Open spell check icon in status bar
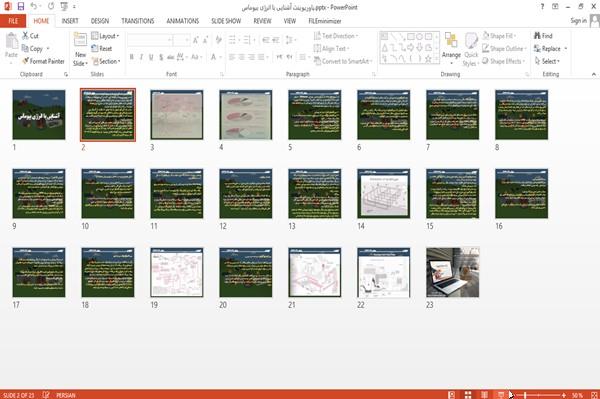 (x=46, y=395)
